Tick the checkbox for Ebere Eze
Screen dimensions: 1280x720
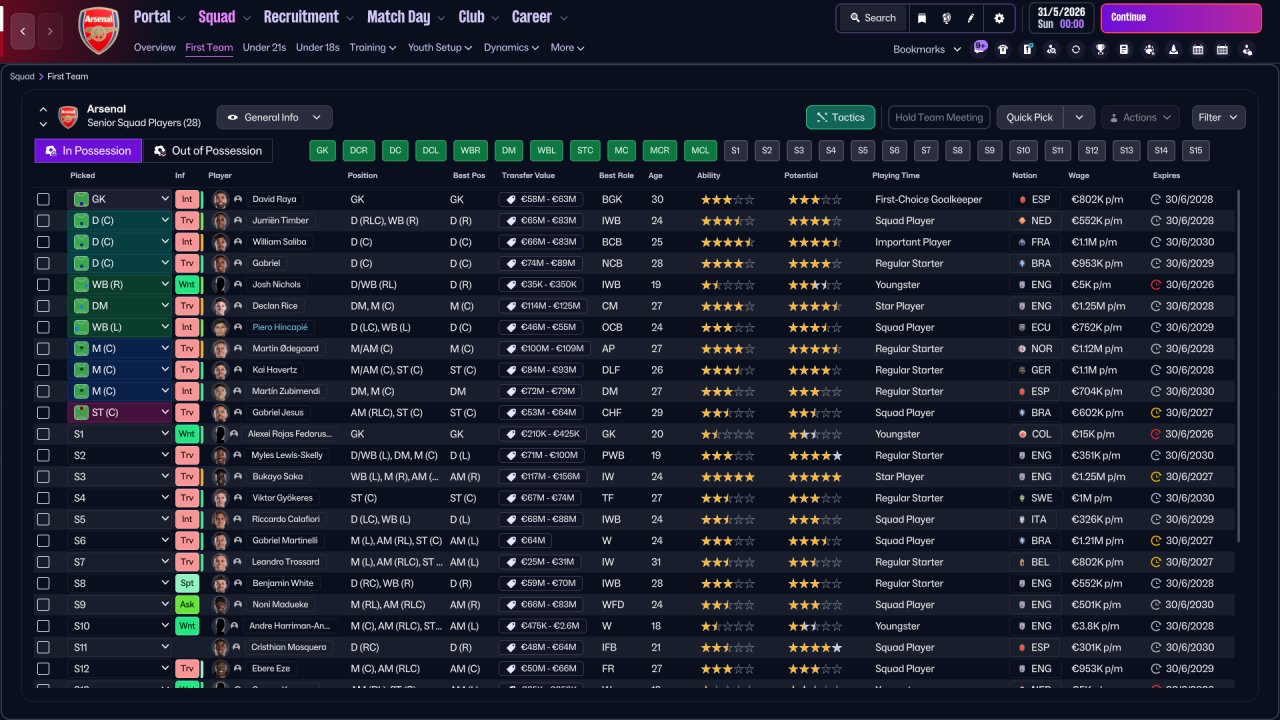pyautogui.click(x=43, y=669)
